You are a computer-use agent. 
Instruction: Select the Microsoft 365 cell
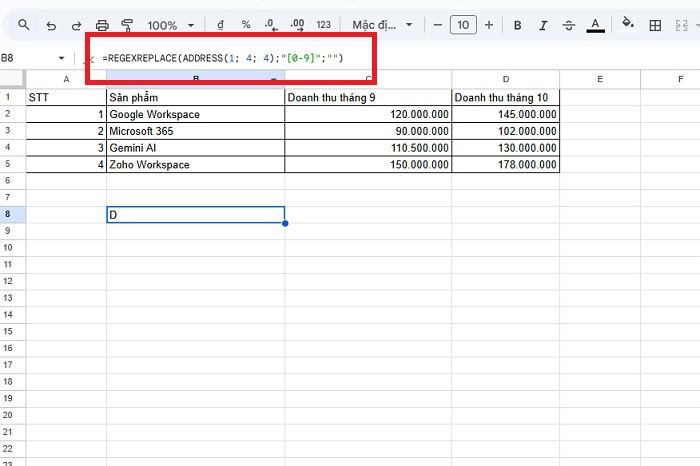pos(196,131)
